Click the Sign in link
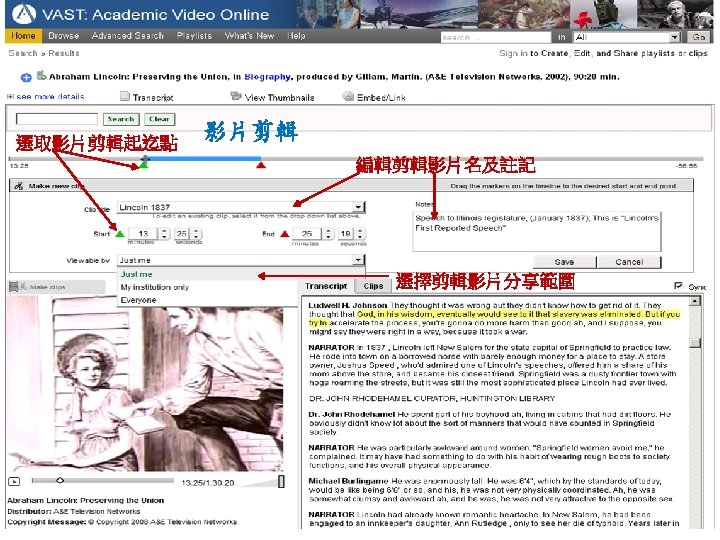 pos(513,53)
